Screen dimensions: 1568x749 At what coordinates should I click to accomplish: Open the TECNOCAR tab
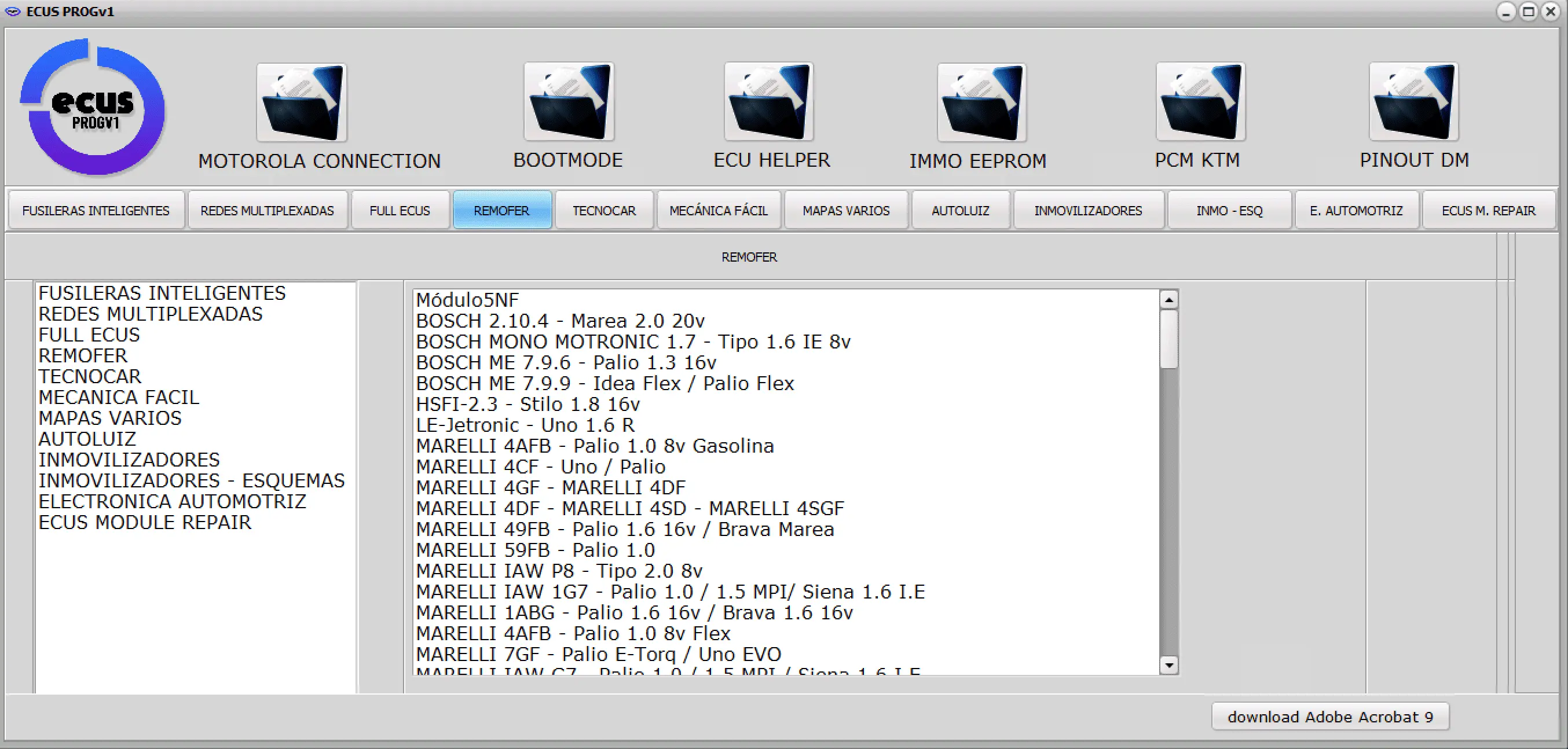tap(604, 211)
